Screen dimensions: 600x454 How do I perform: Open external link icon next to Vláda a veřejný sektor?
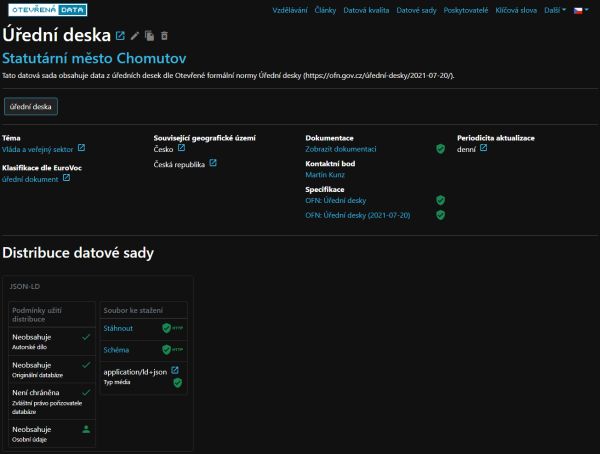point(82,148)
